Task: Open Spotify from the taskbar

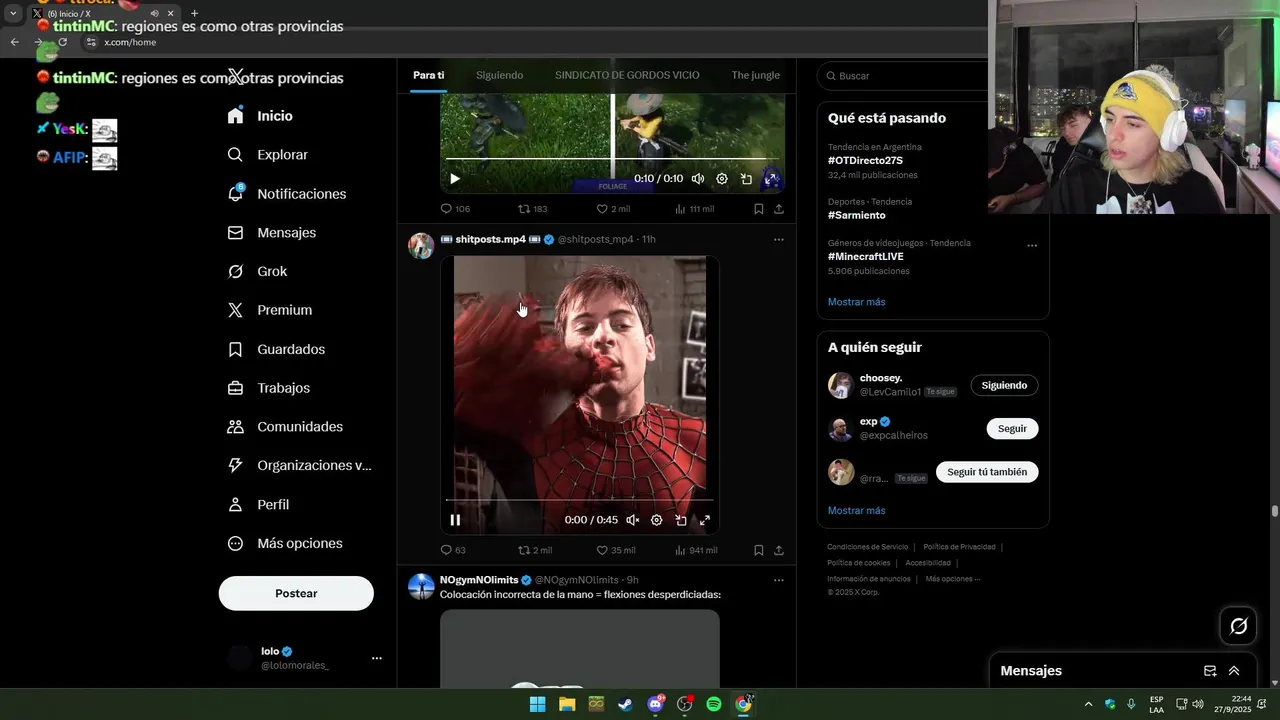Action: tap(714, 704)
